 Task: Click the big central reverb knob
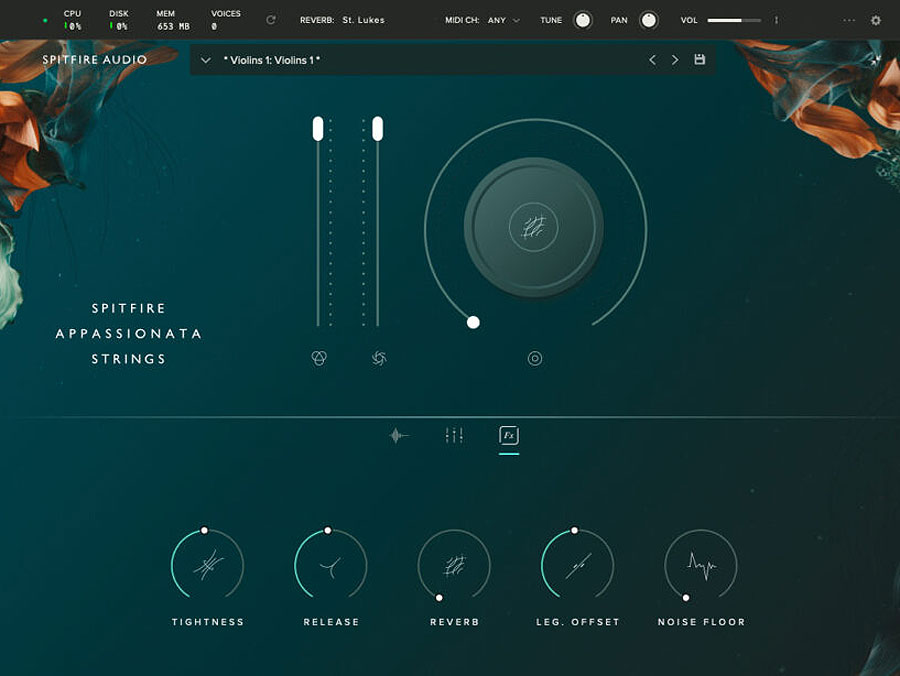point(534,227)
